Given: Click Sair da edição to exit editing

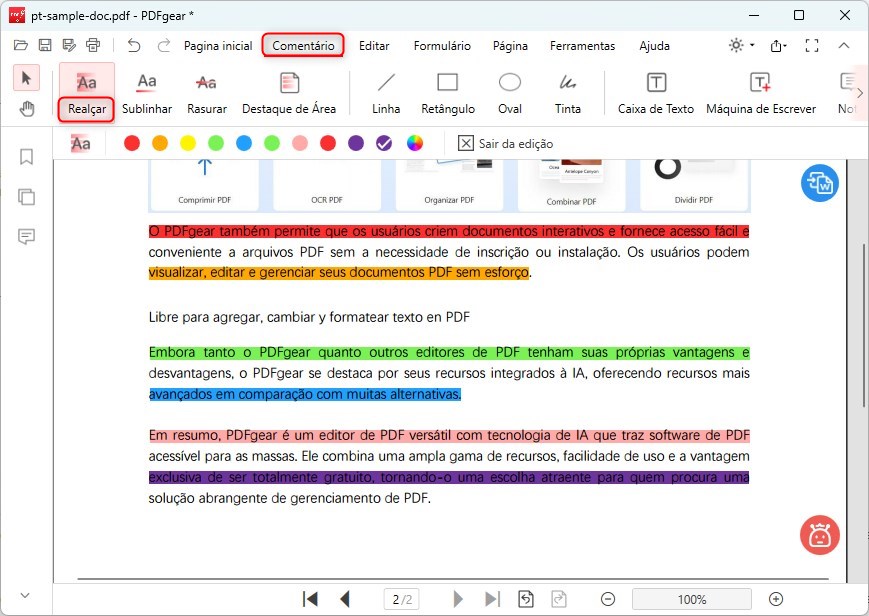Looking at the screenshot, I should [x=507, y=143].
